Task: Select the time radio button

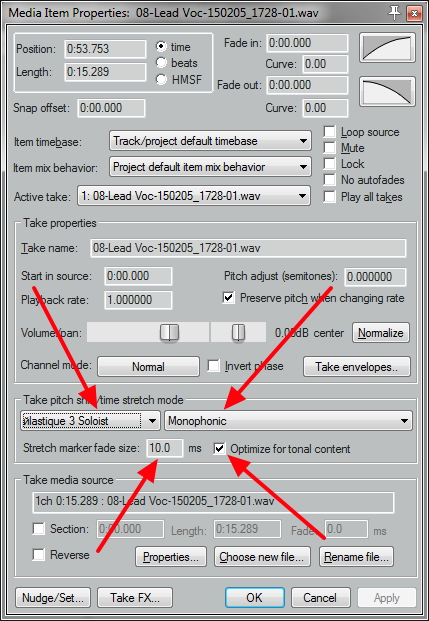Action: point(161,47)
